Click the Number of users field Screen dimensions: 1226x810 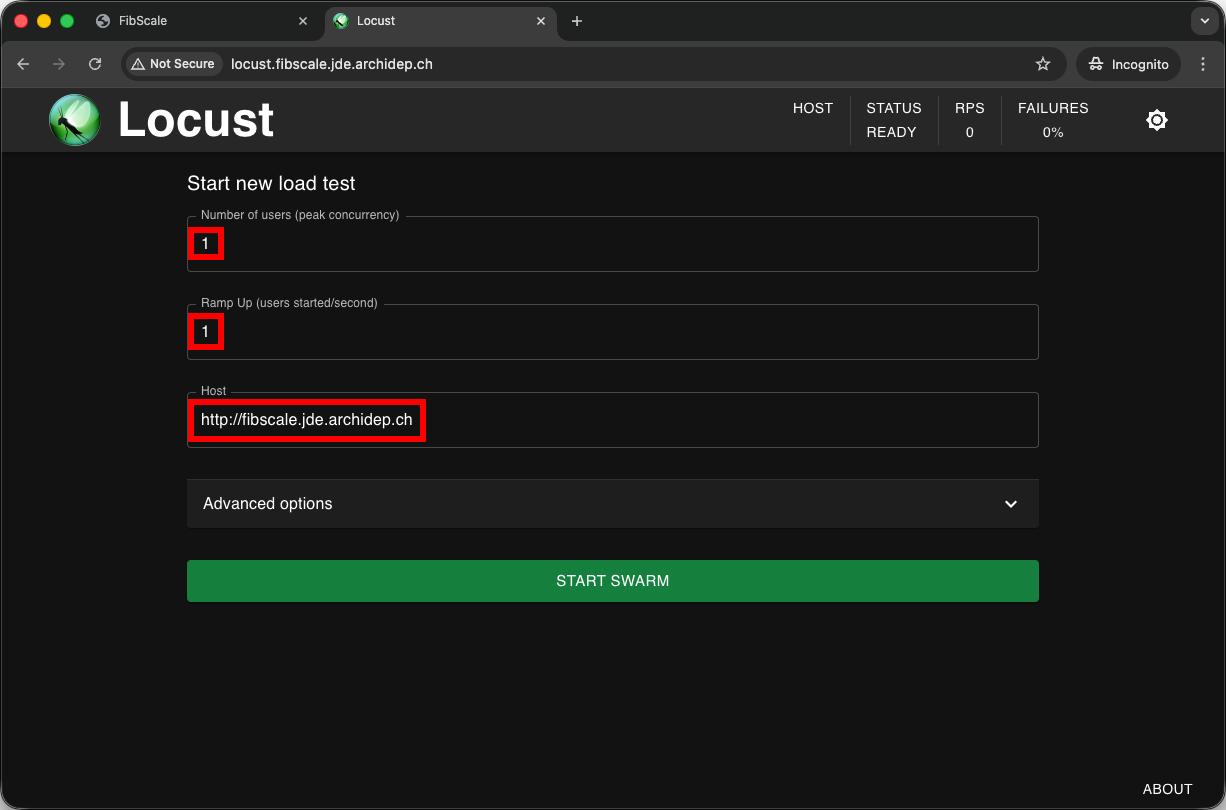(x=613, y=244)
